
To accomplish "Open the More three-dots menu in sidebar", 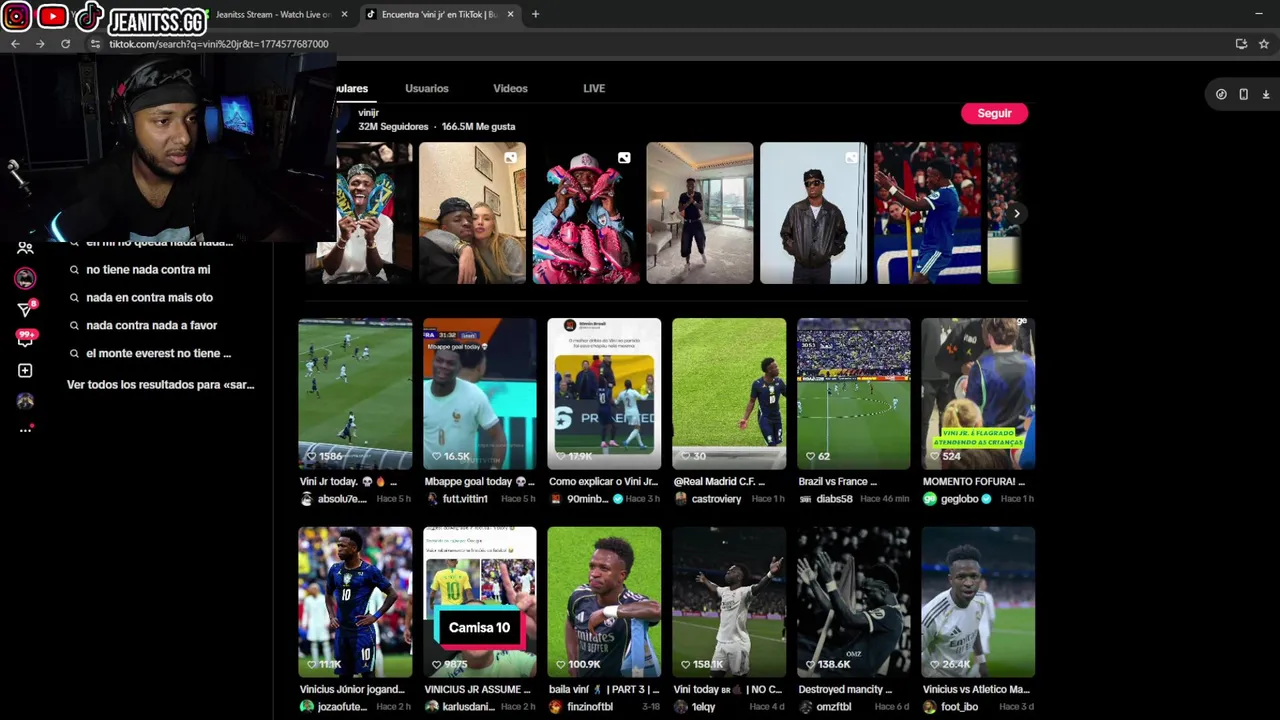I will click(x=25, y=430).
